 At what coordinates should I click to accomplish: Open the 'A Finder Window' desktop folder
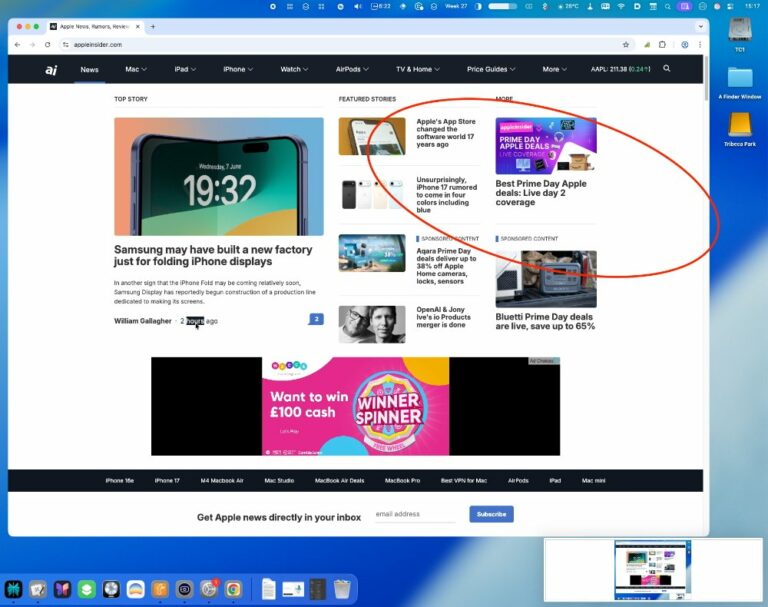point(740,83)
